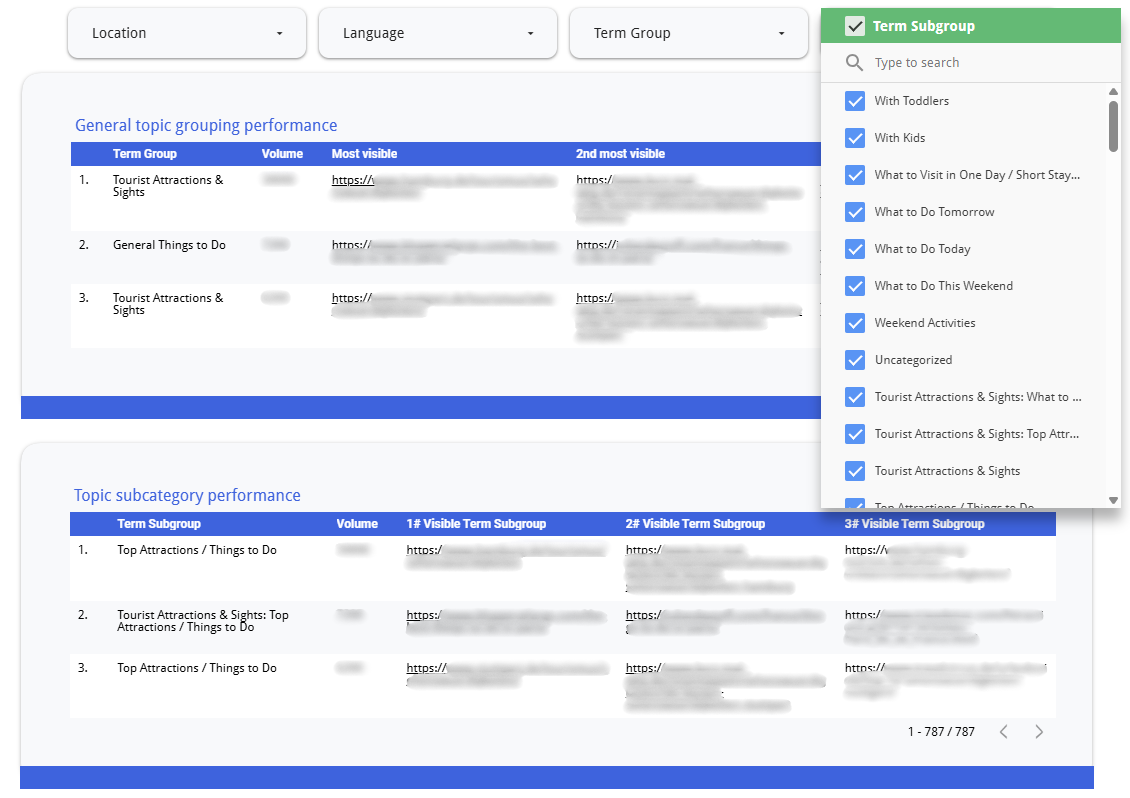Deselect What to Do Tomorrow checkbox
Viewport: 1130px width, 798px height.
[855, 212]
